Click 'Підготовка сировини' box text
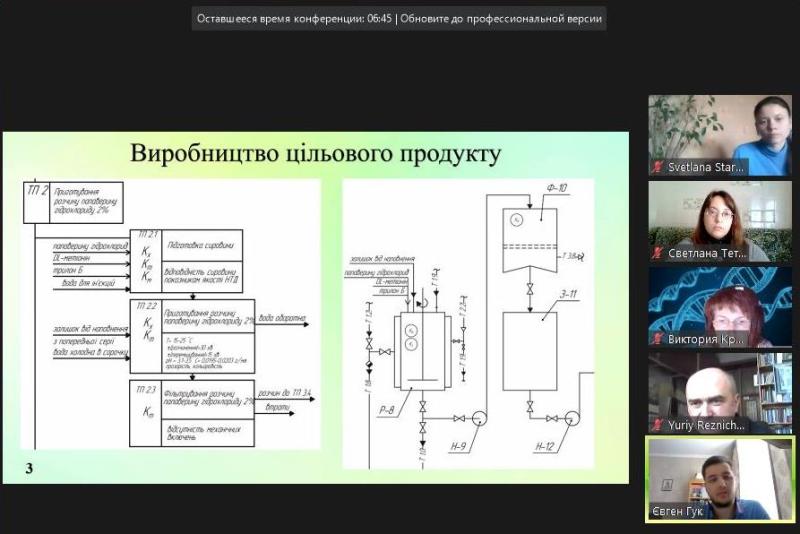 pyautogui.click(x=201, y=245)
